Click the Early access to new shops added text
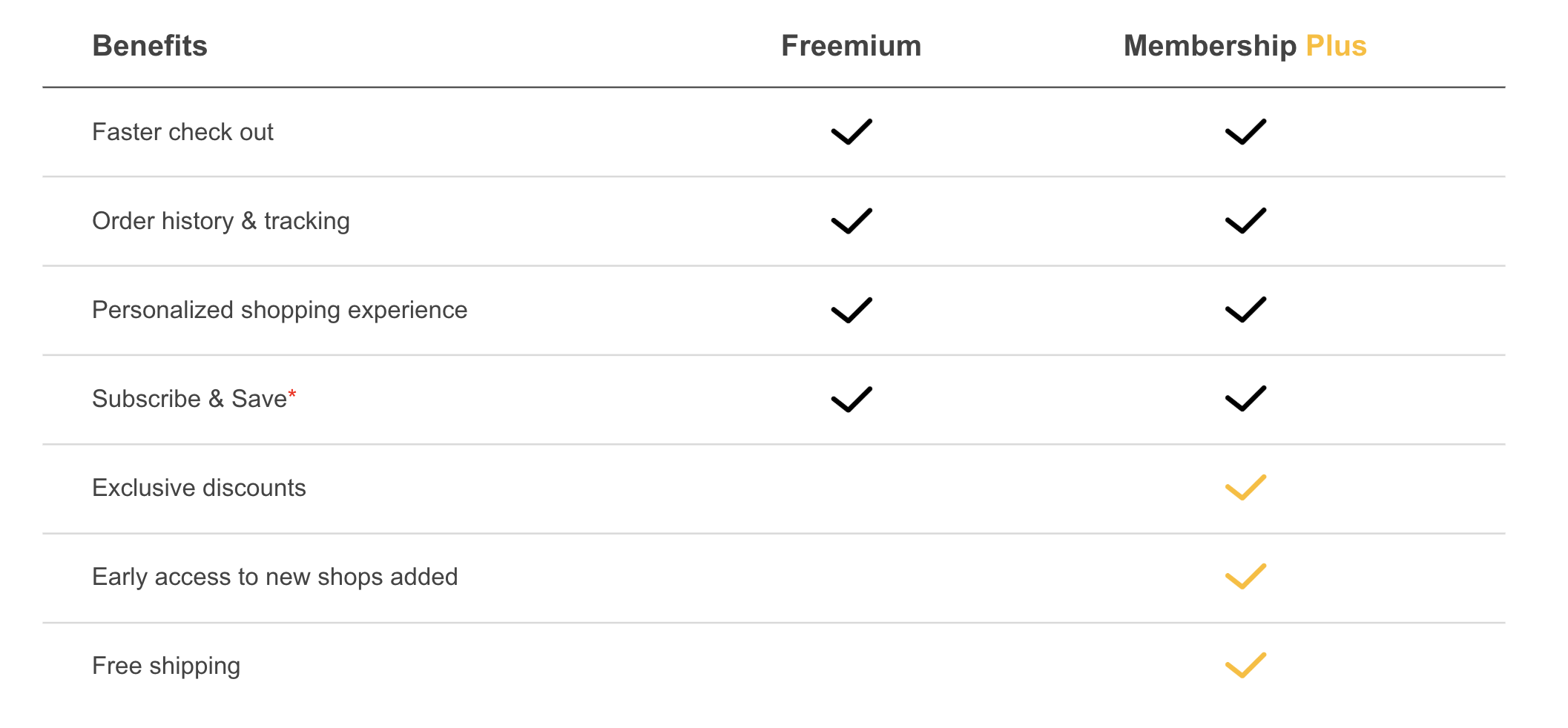 tap(275, 577)
